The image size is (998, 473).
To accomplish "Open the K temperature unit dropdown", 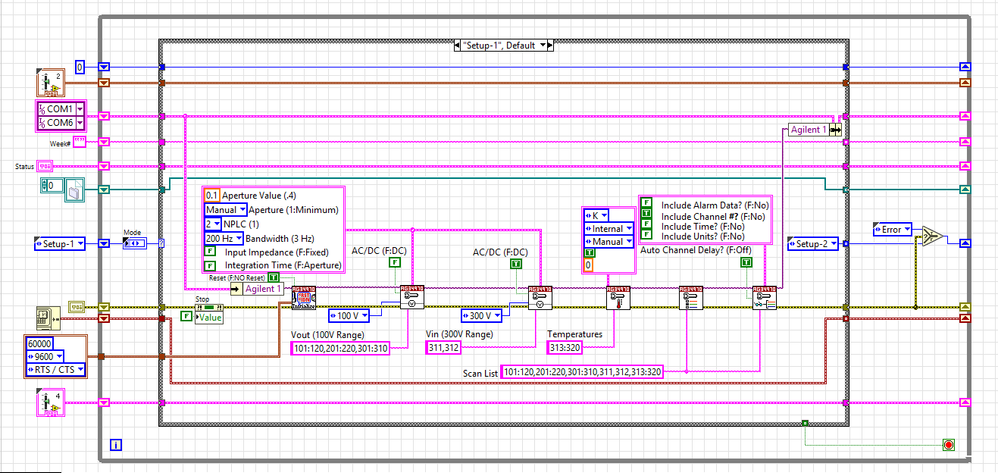I will pyautogui.click(x=596, y=215).
